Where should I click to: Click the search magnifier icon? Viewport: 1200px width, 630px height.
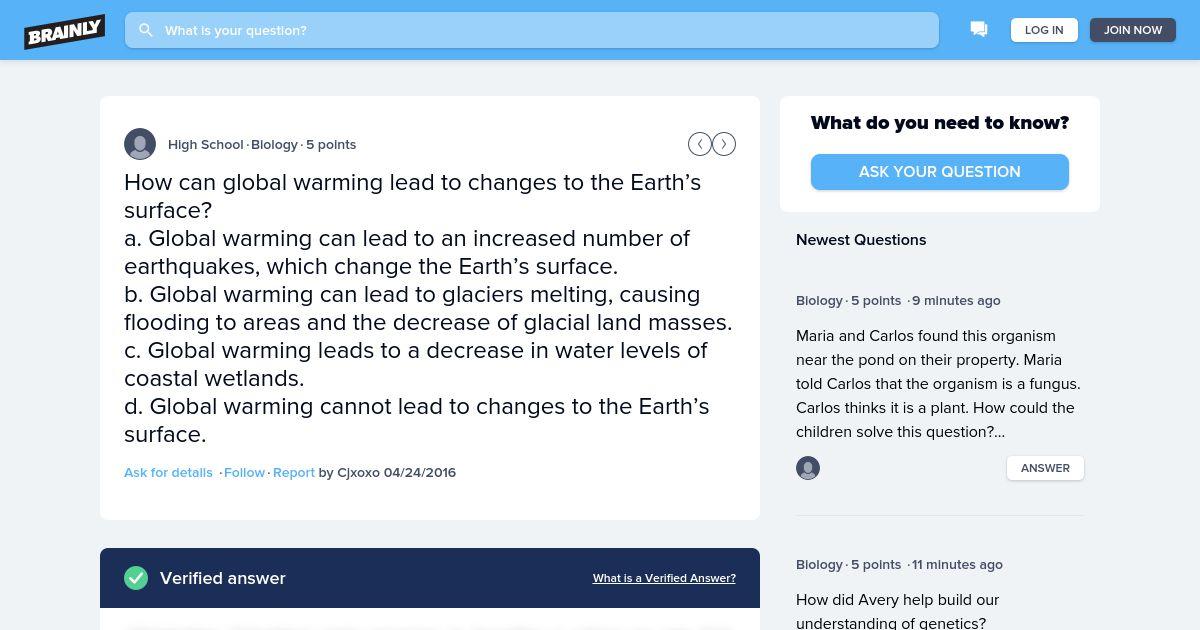tap(146, 30)
